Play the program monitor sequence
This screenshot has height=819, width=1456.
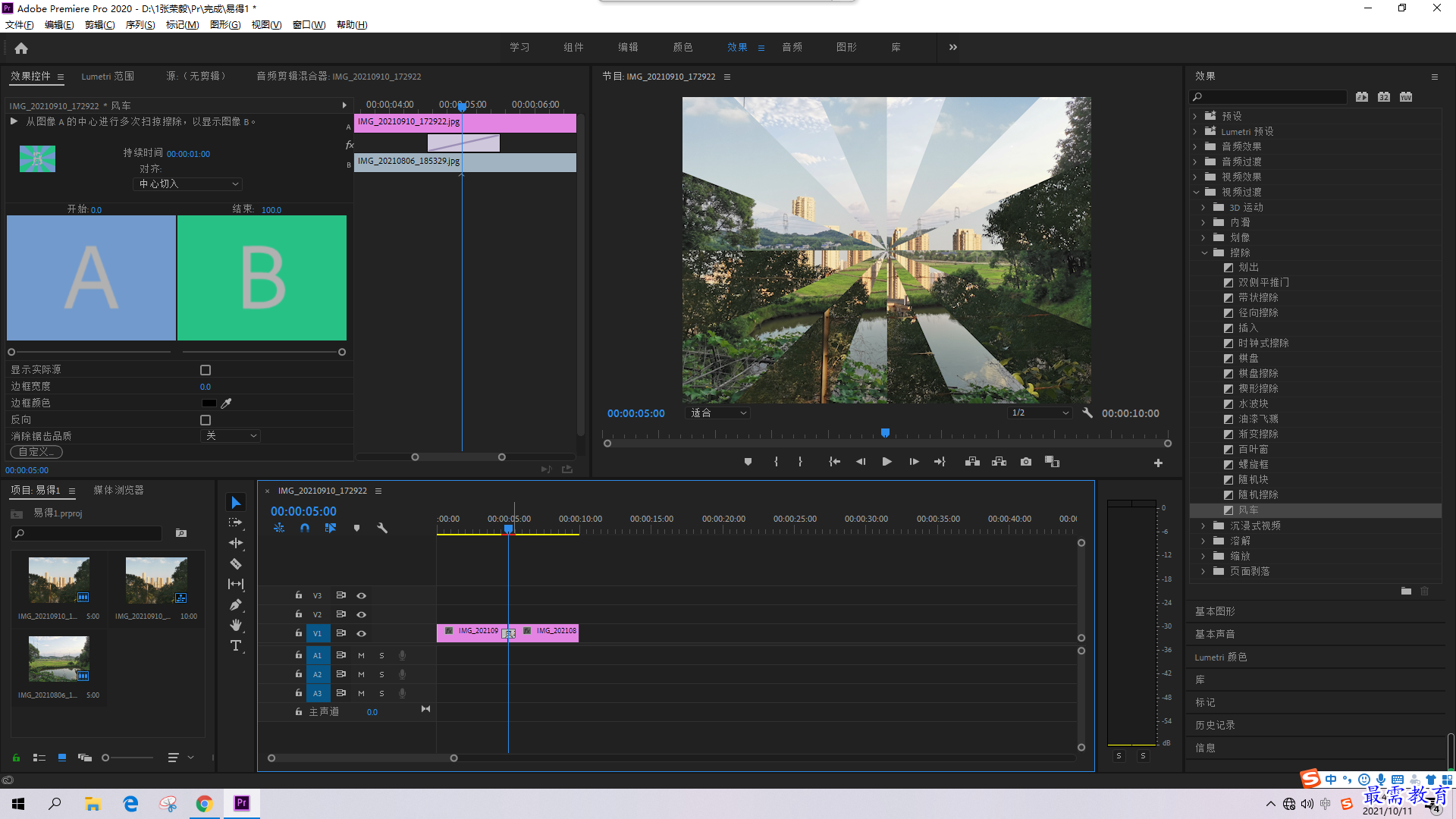click(886, 462)
